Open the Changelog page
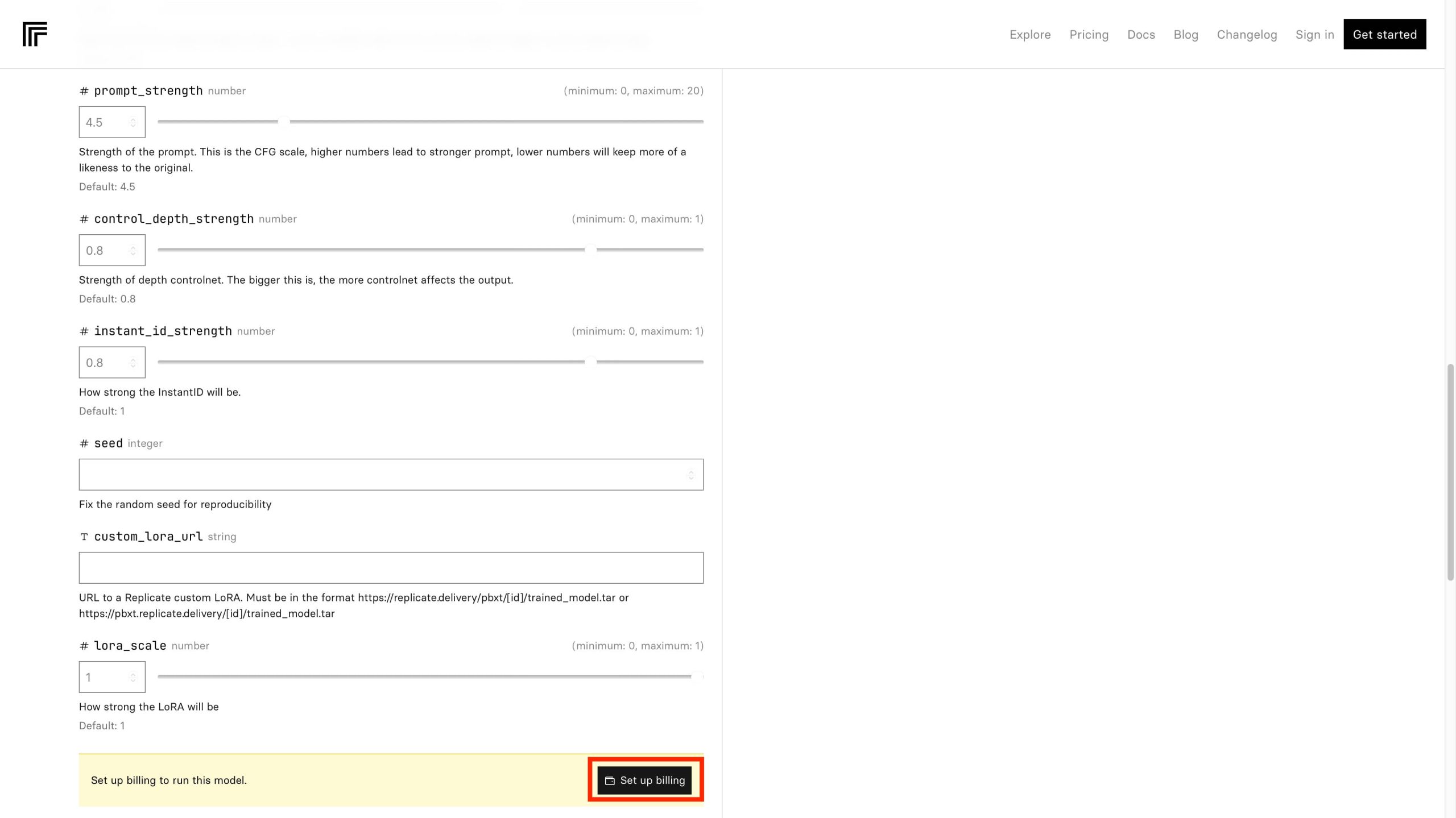 [1246, 35]
